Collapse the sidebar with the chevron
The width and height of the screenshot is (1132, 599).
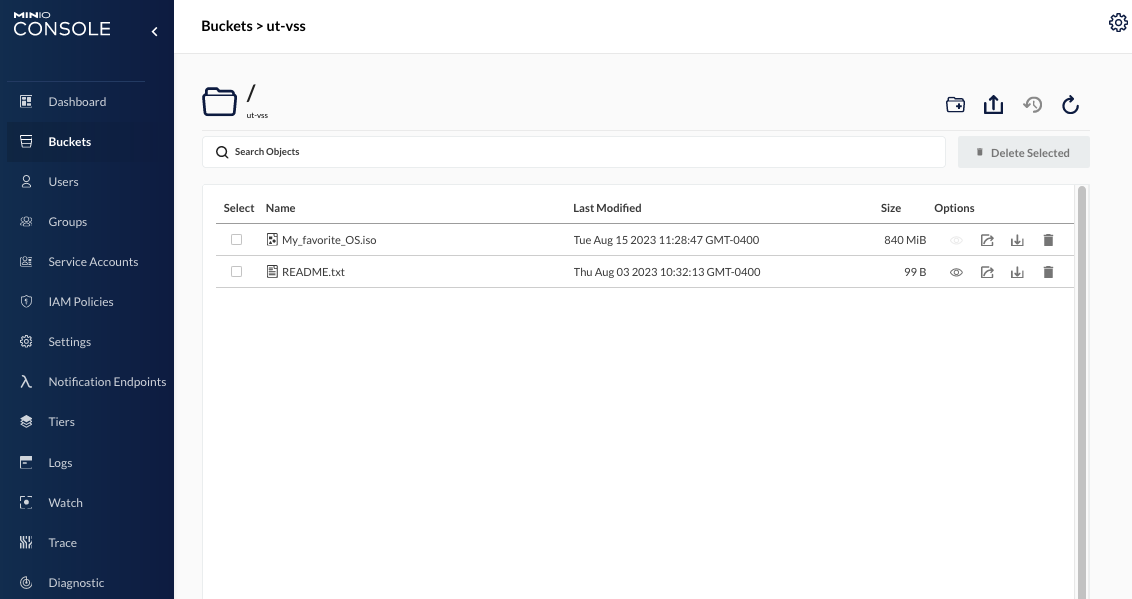click(x=154, y=31)
